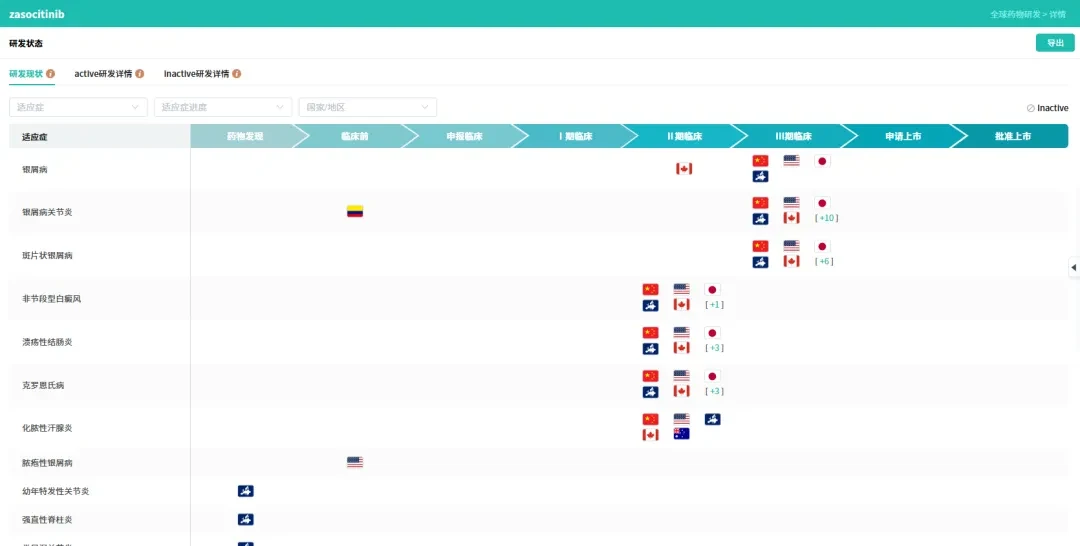Click the Australia flag in 化脓性汗腺炎 row
1080x546 pixels.
tap(681, 434)
